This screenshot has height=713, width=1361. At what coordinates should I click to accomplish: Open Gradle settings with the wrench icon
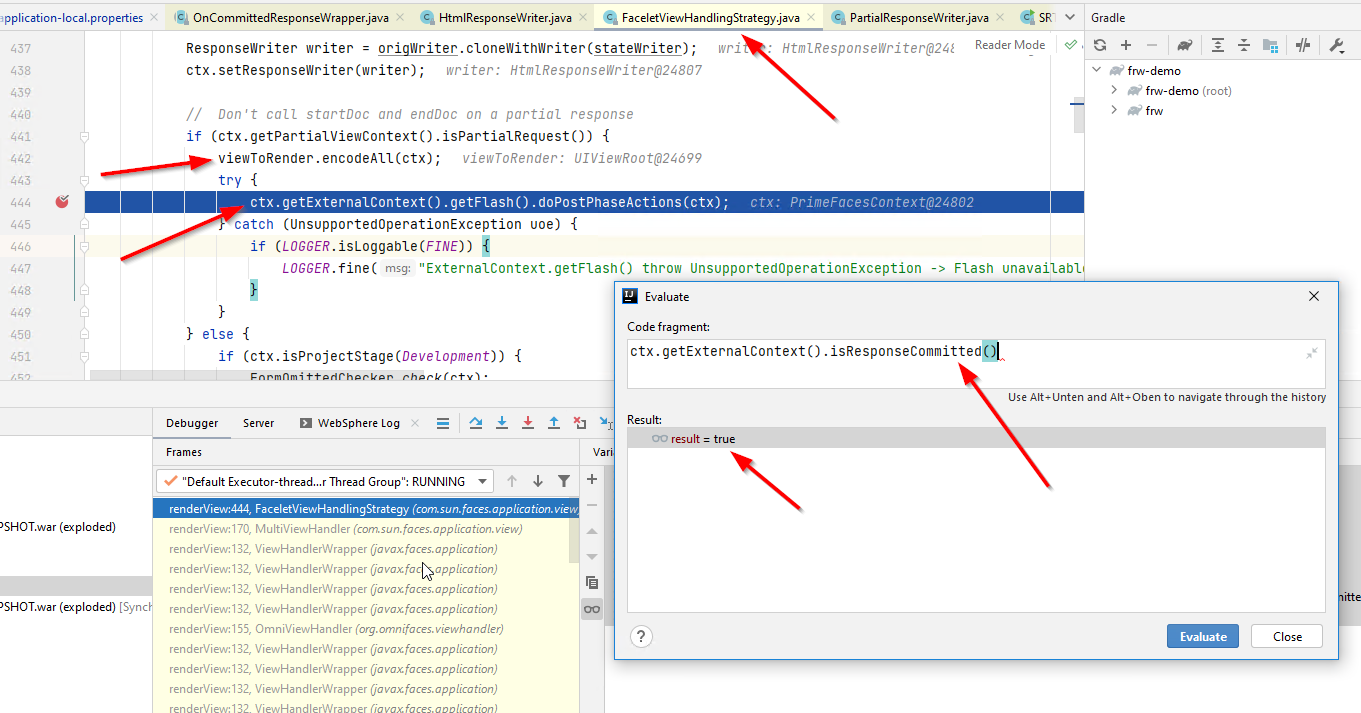click(1336, 44)
